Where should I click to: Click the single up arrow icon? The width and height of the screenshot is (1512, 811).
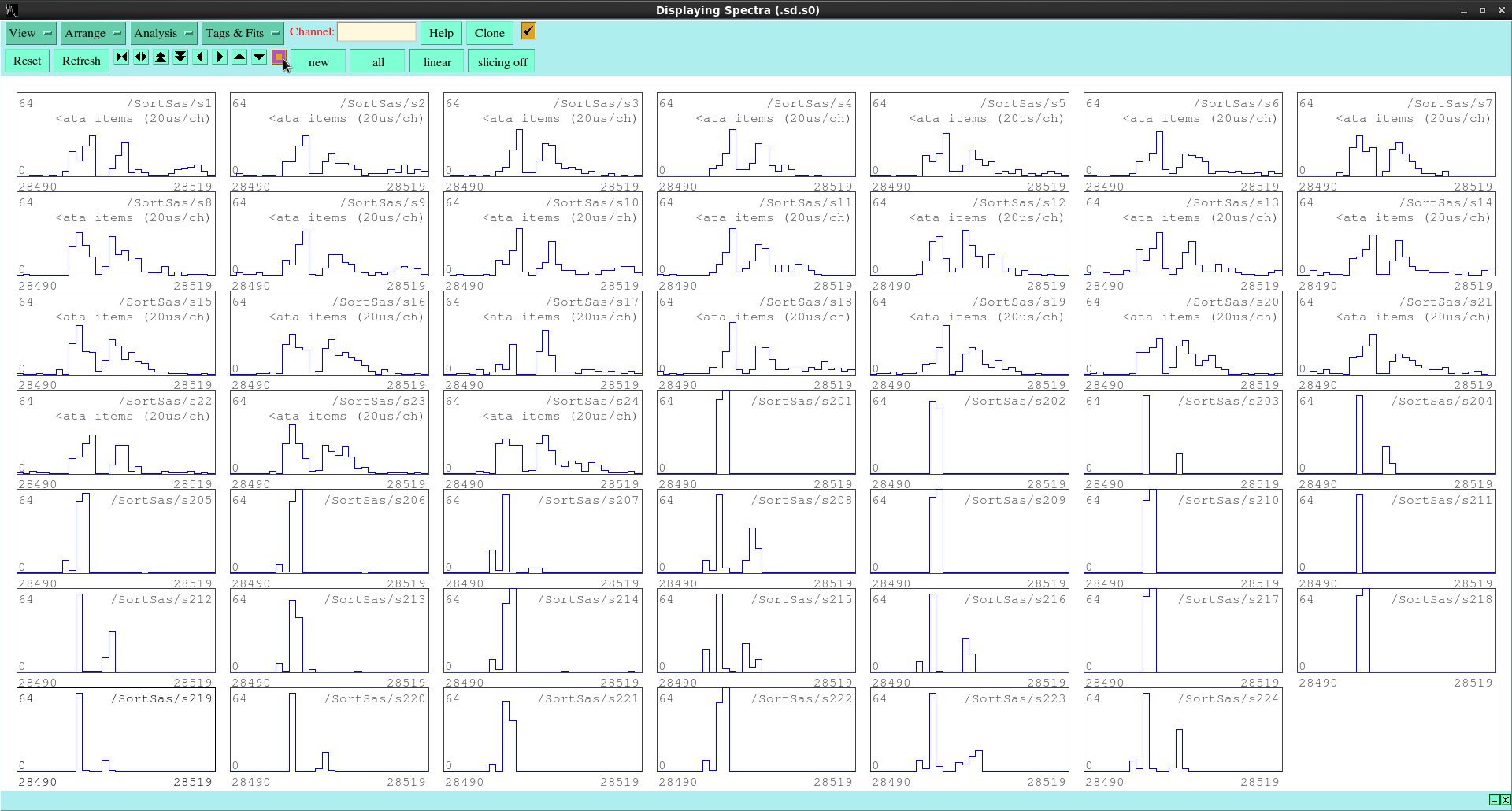pos(239,57)
